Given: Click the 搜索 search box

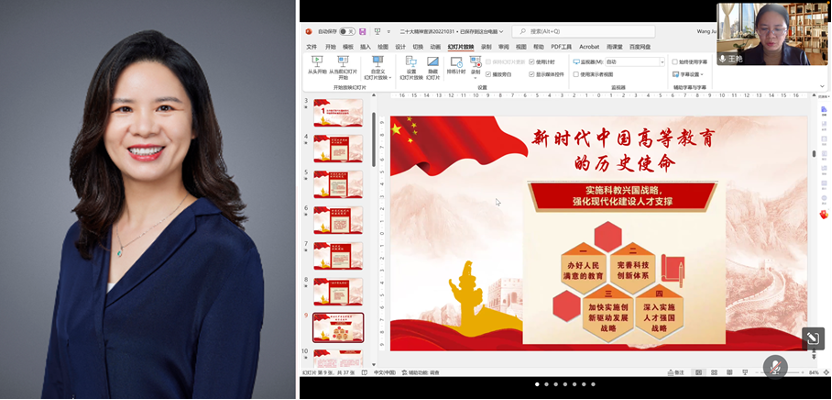Looking at the screenshot, I should [x=584, y=31].
